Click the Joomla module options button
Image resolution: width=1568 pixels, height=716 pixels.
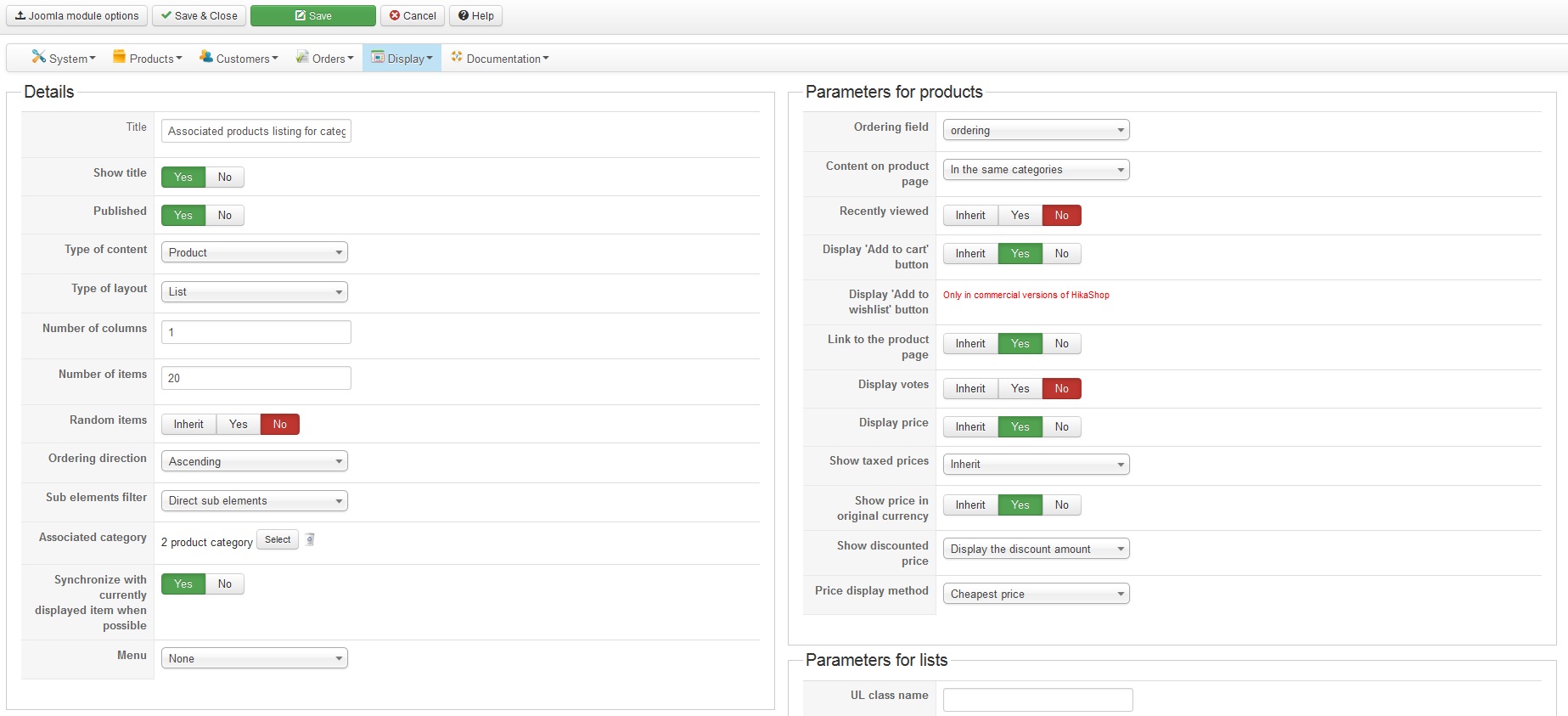point(77,16)
